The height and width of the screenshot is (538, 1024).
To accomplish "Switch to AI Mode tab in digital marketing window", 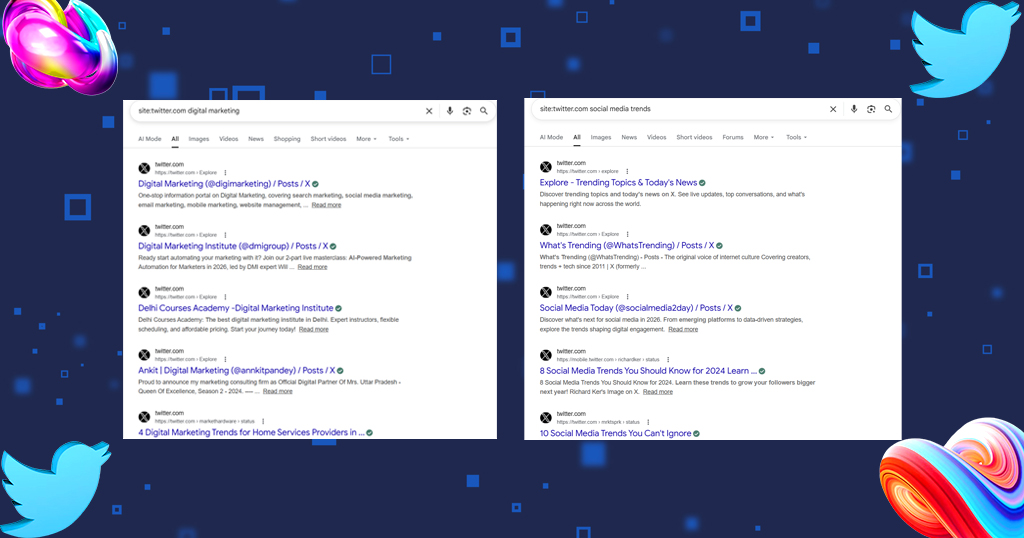I will tap(150, 139).
